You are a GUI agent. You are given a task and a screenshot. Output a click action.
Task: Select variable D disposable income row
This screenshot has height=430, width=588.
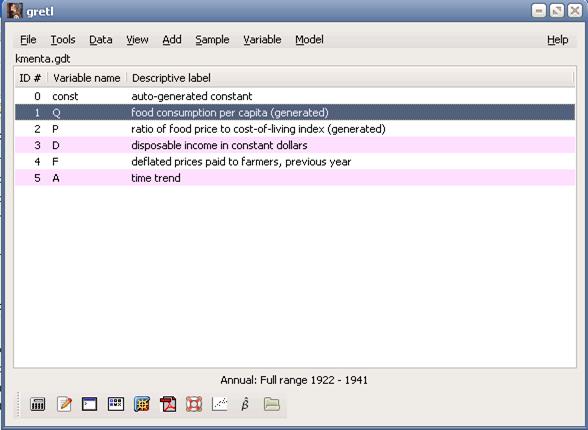[295, 145]
